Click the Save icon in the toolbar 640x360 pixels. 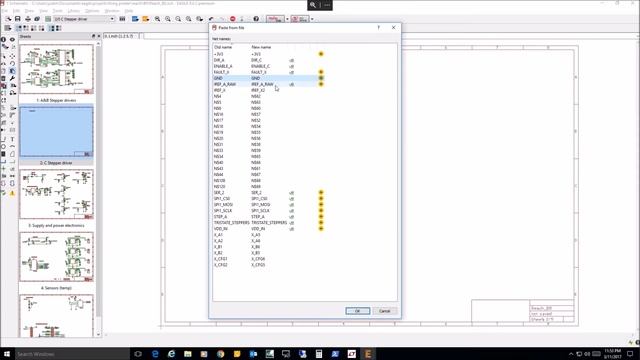pyautogui.click(x=18, y=19)
